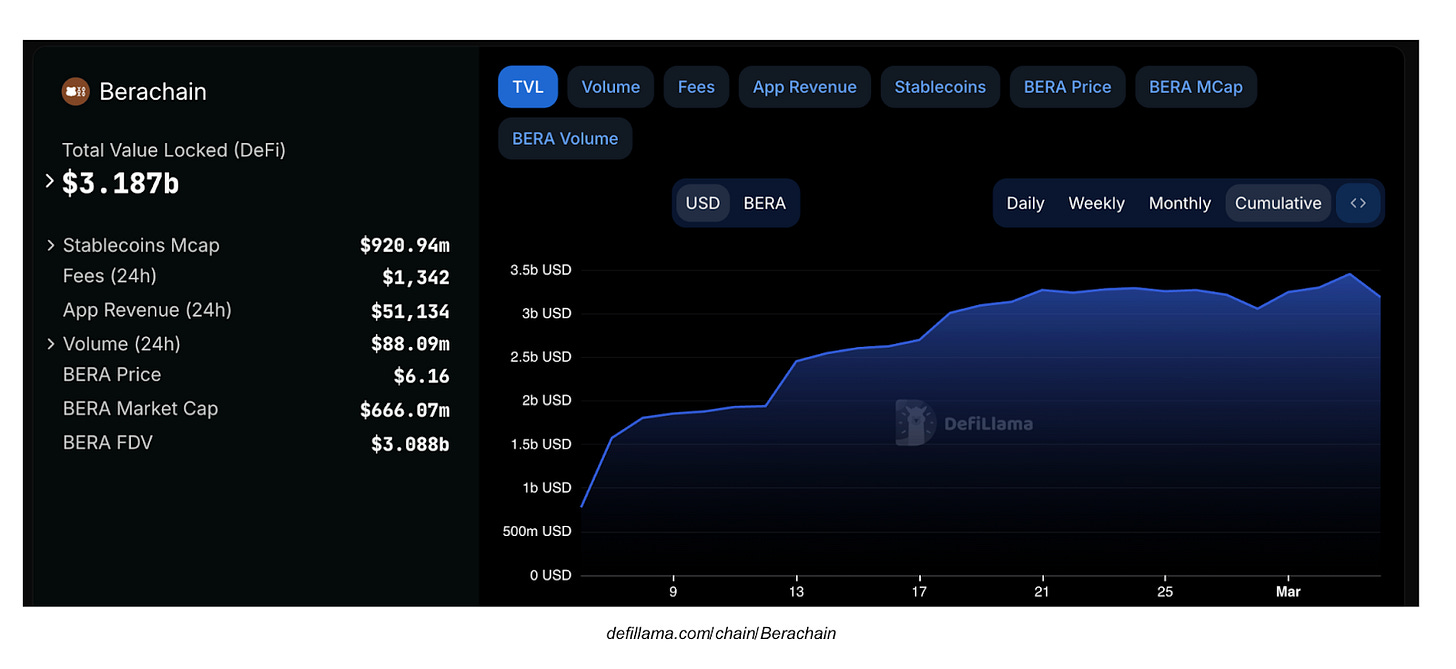
Task: Expand the Volume (24h) row
Action: 50,343
